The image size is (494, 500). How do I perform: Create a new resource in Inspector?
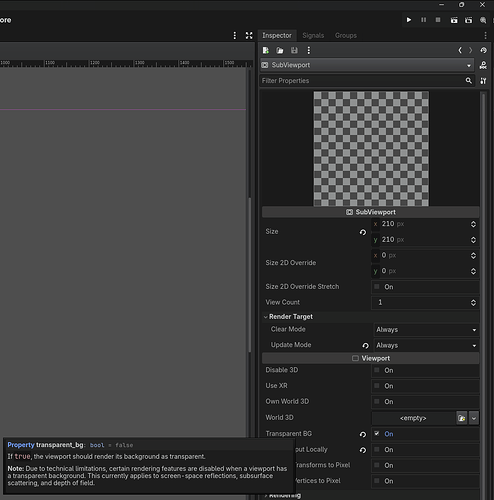click(x=266, y=50)
